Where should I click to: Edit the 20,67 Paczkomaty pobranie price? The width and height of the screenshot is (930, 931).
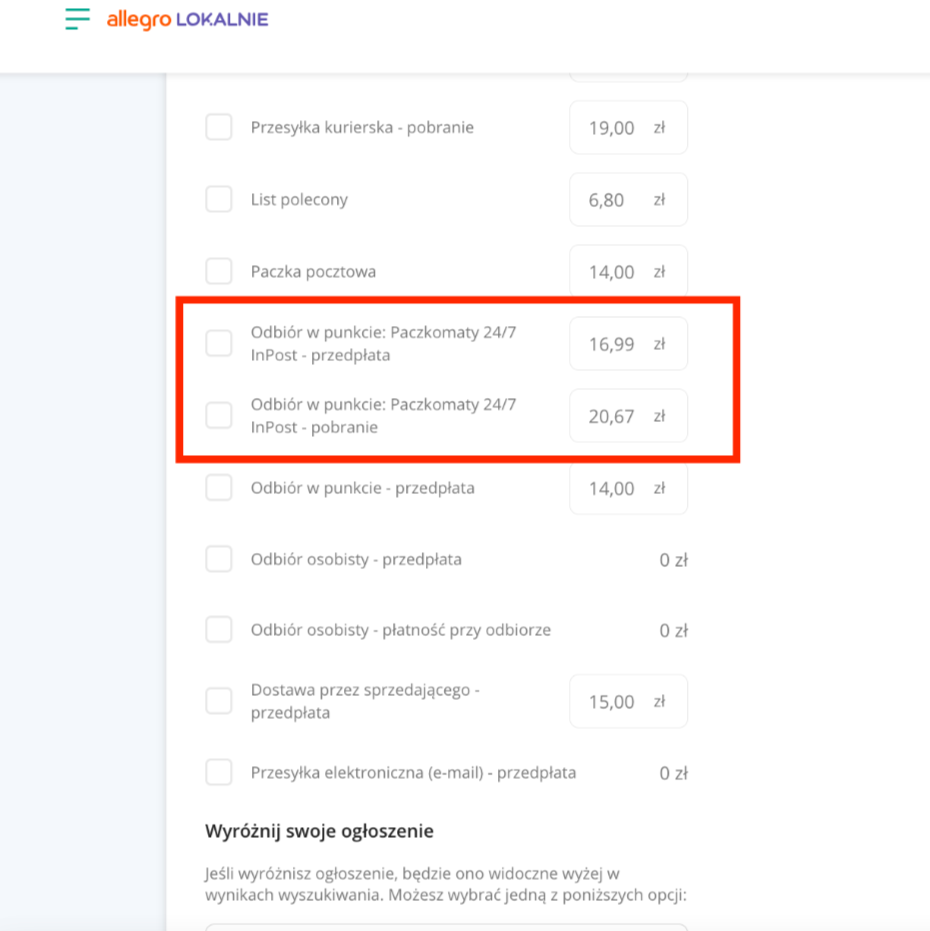tap(612, 416)
